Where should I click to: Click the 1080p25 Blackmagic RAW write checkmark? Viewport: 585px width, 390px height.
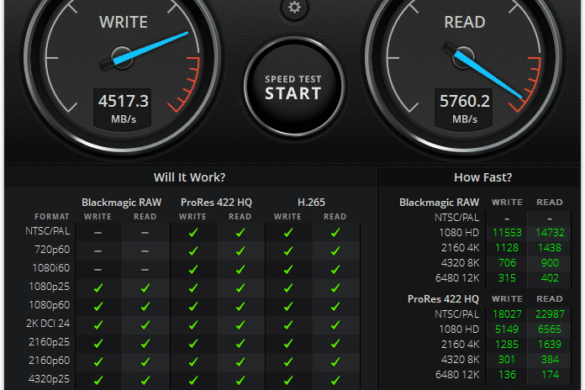[x=98, y=288]
